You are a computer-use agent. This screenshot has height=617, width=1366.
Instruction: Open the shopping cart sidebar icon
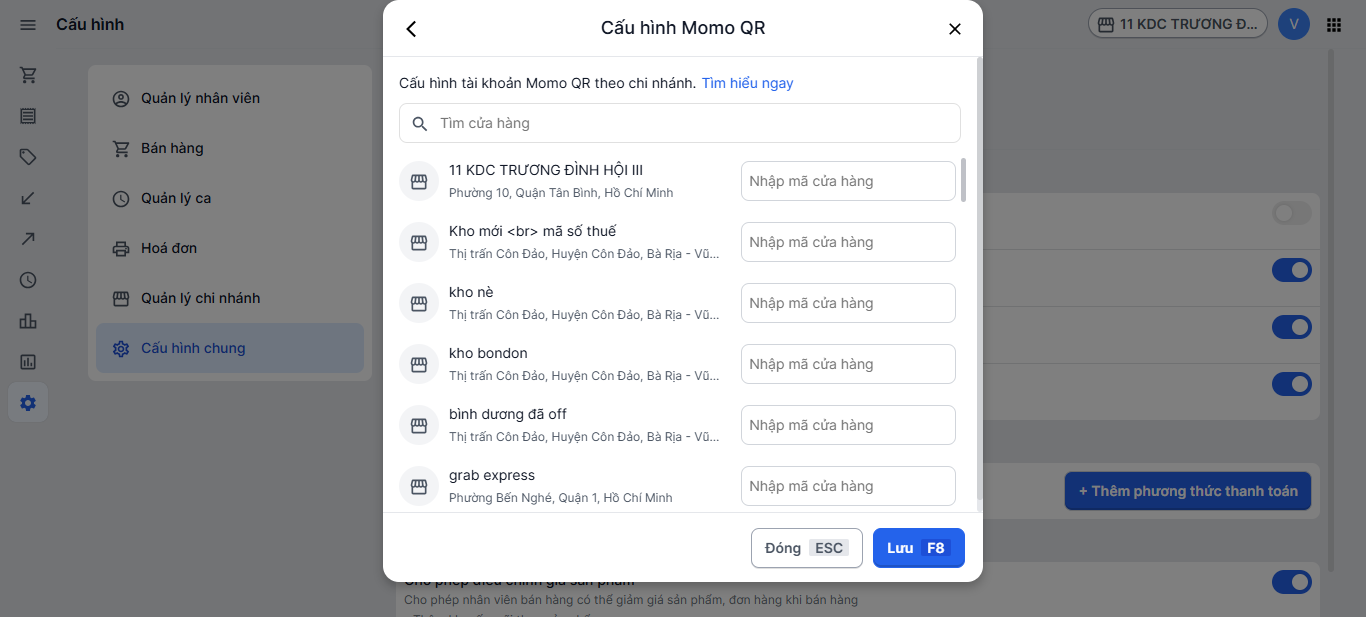(x=28, y=75)
